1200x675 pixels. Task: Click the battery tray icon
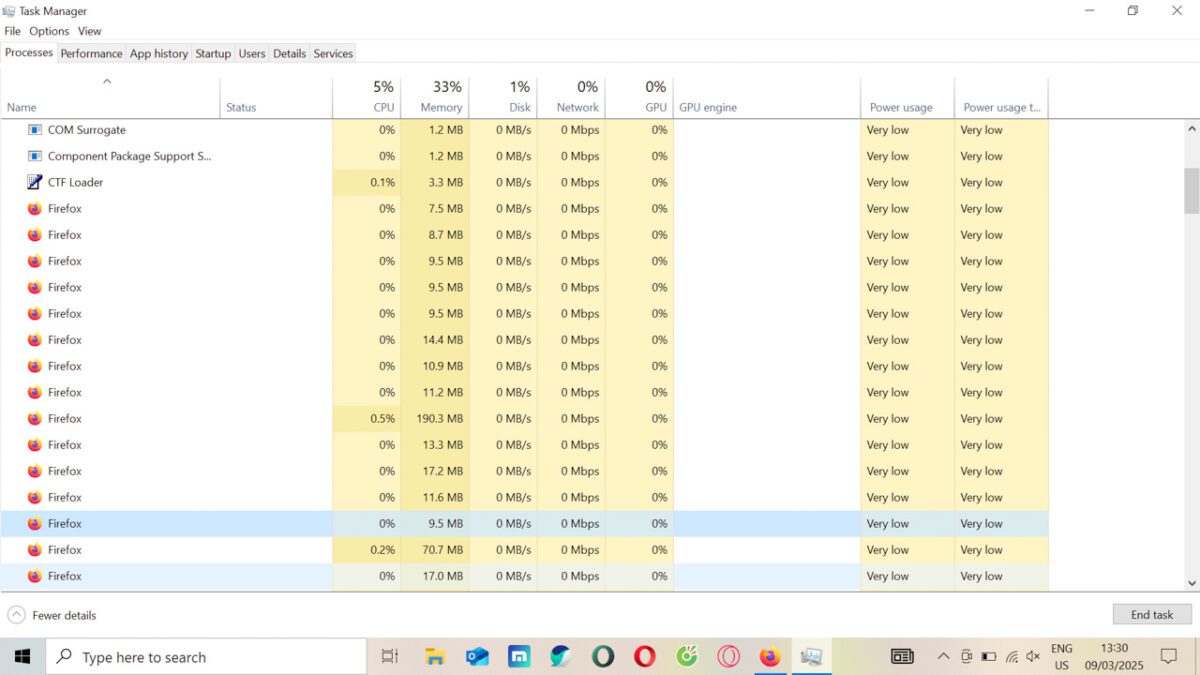coord(989,657)
